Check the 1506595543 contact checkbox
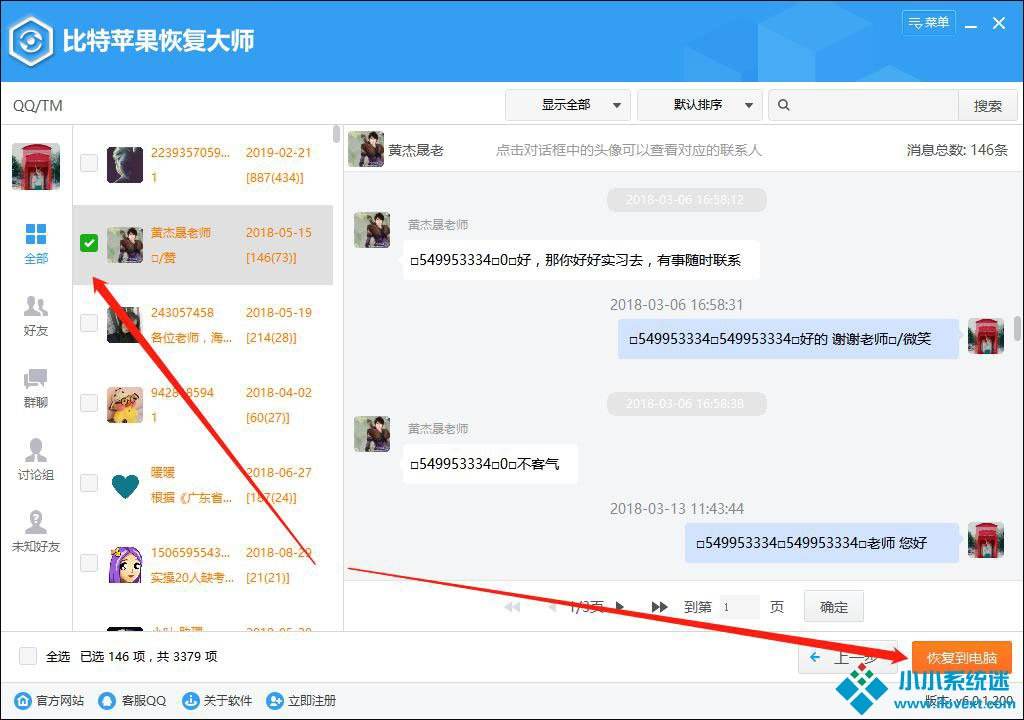The height and width of the screenshot is (720, 1024). point(89,563)
